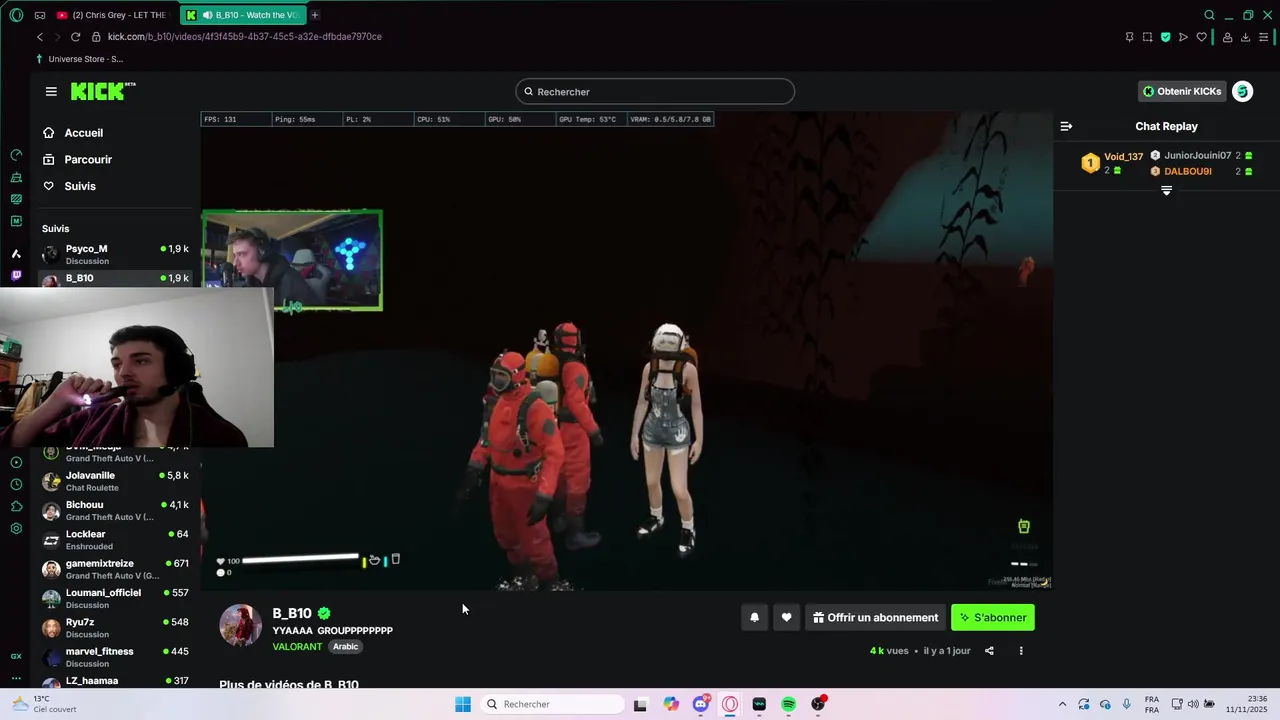Open the Opera flow send icon
1280x720 pixels.
(x=1183, y=37)
